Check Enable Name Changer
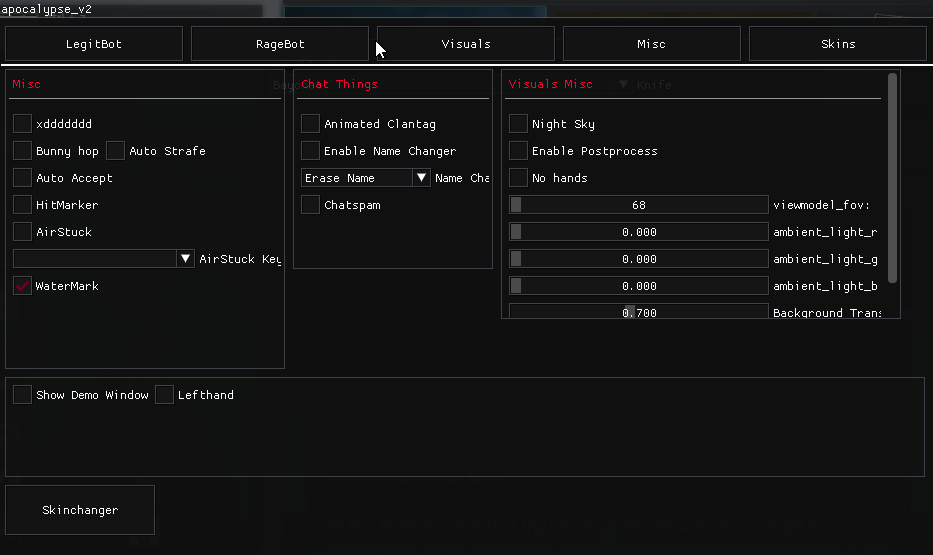933x555 pixels. pyautogui.click(x=310, y=150)
